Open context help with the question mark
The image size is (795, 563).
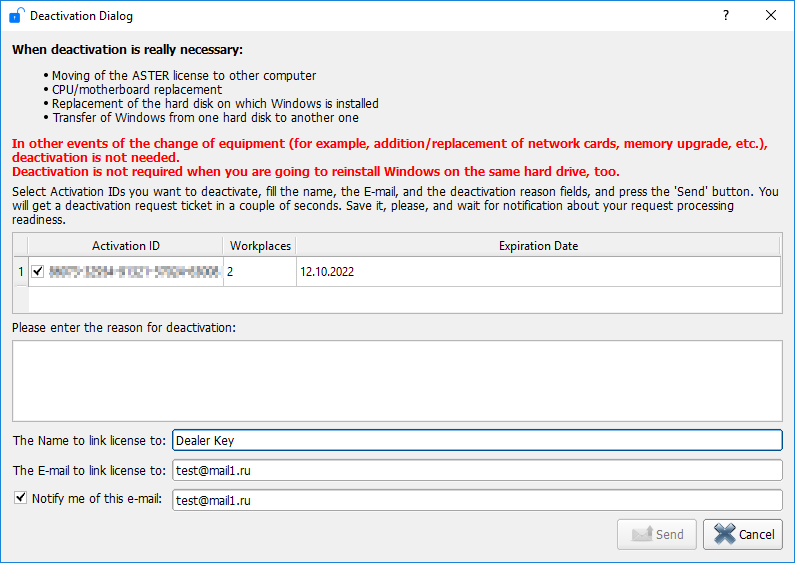tap(726, 16)
